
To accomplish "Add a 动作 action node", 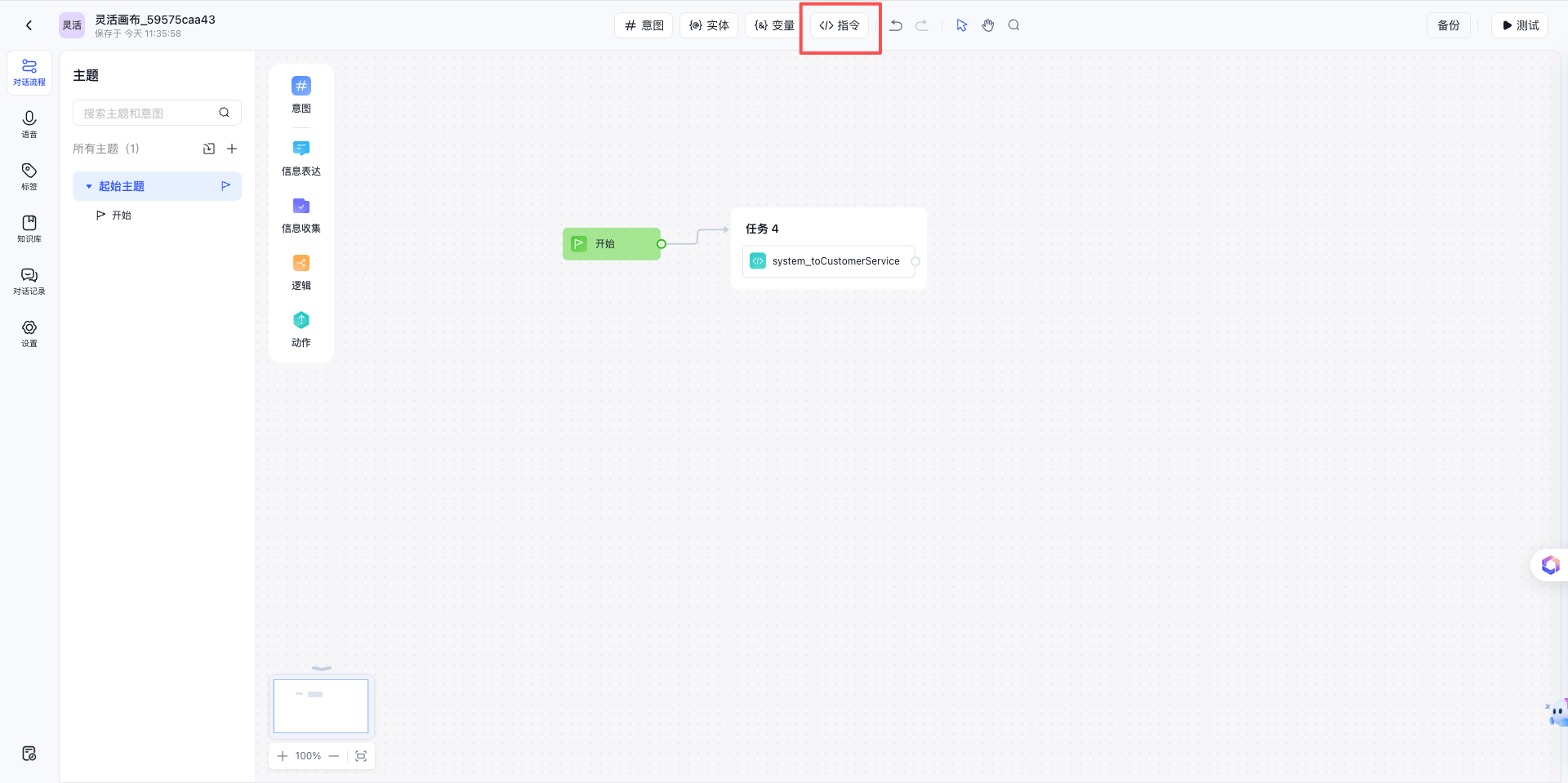I will (x=301, y=329).
